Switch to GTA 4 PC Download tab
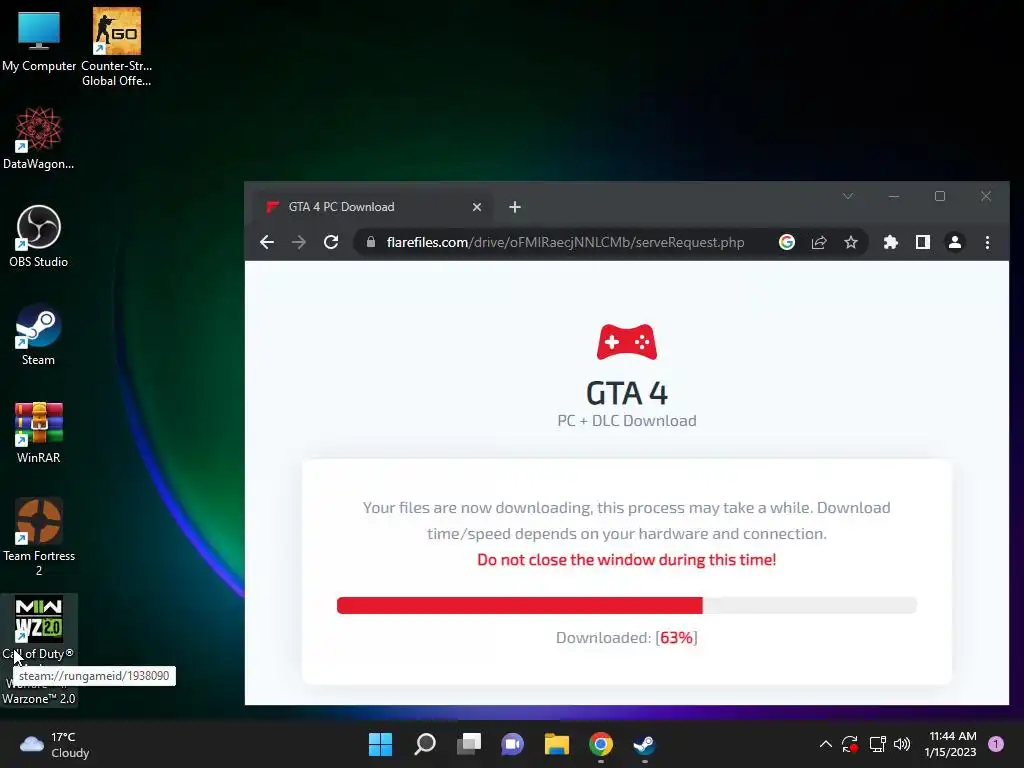This screenshot has width=1024, height=768. [x=372, y=207]
